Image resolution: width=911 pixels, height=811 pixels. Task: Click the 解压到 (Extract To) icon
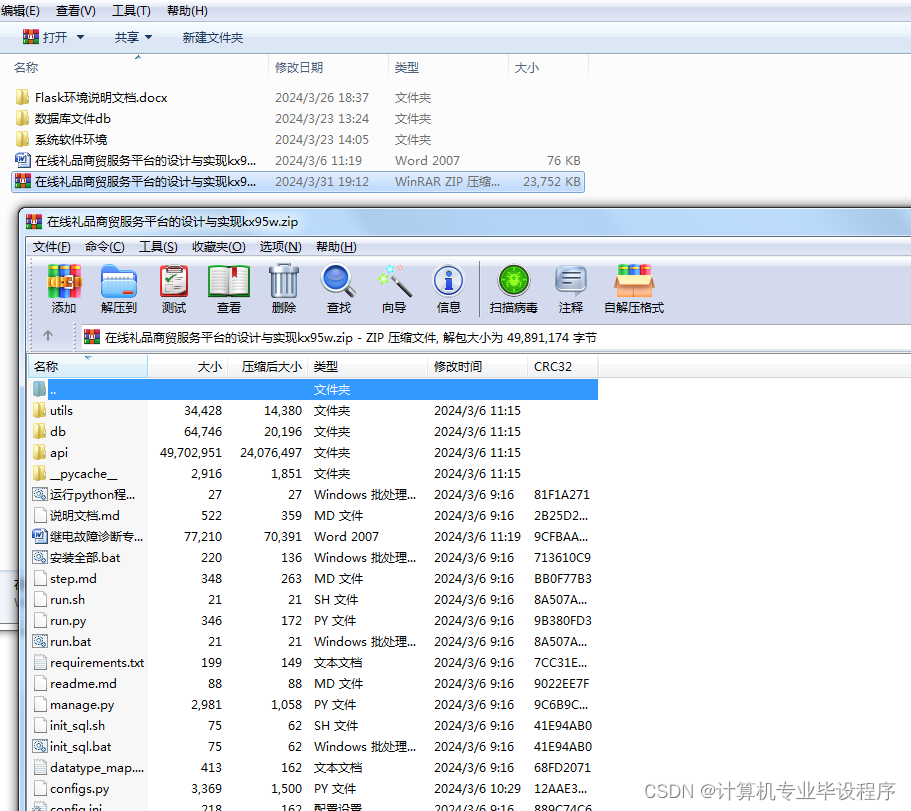coord(120,285)
